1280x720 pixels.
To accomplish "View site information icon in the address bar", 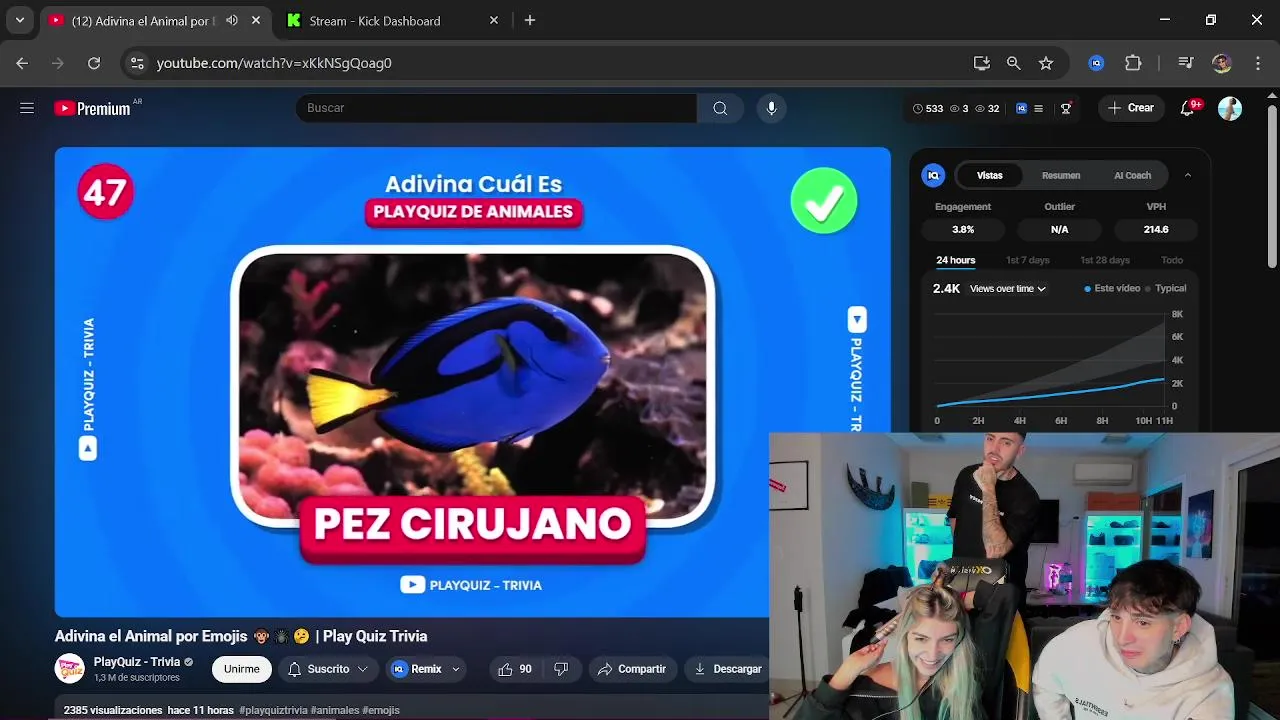I will click(x=138, y=63).
